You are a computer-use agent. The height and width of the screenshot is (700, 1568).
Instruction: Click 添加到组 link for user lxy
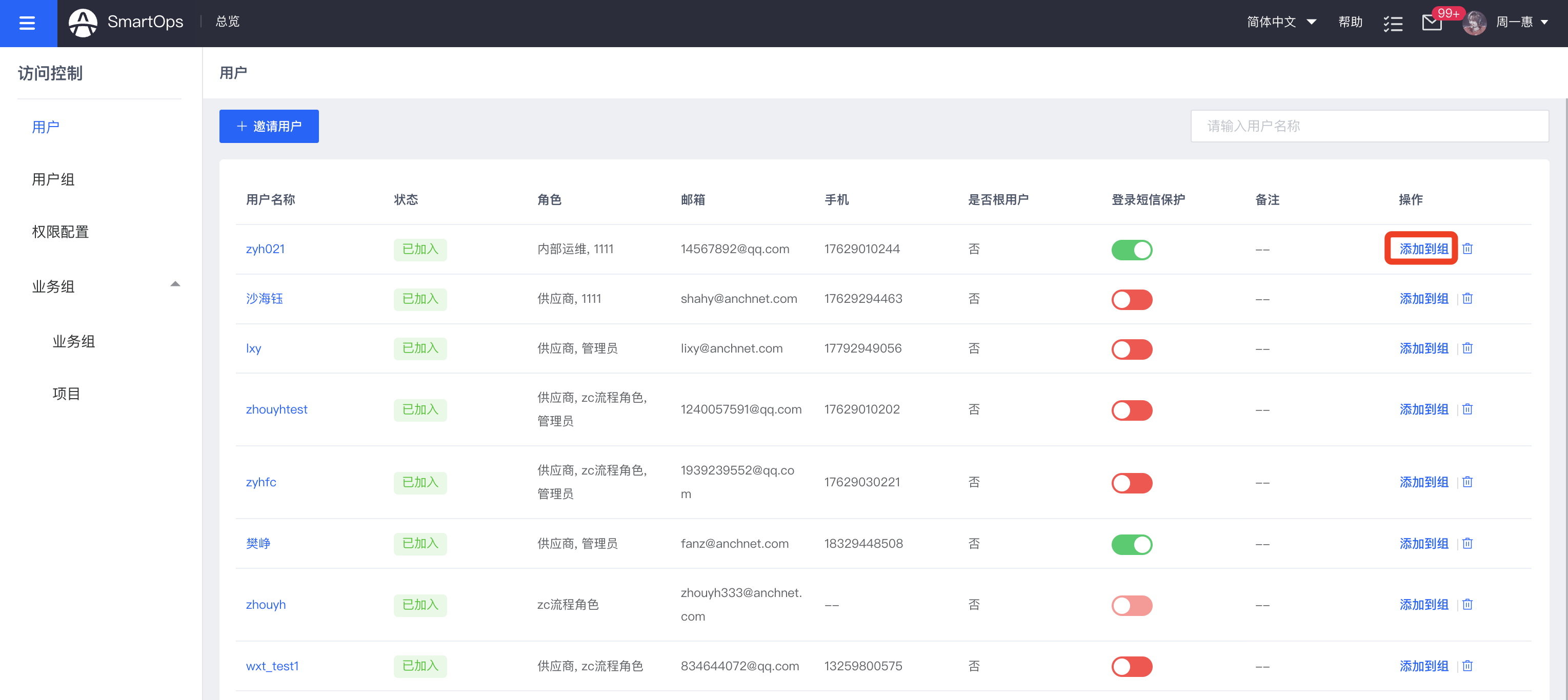tap(1424, 348)
